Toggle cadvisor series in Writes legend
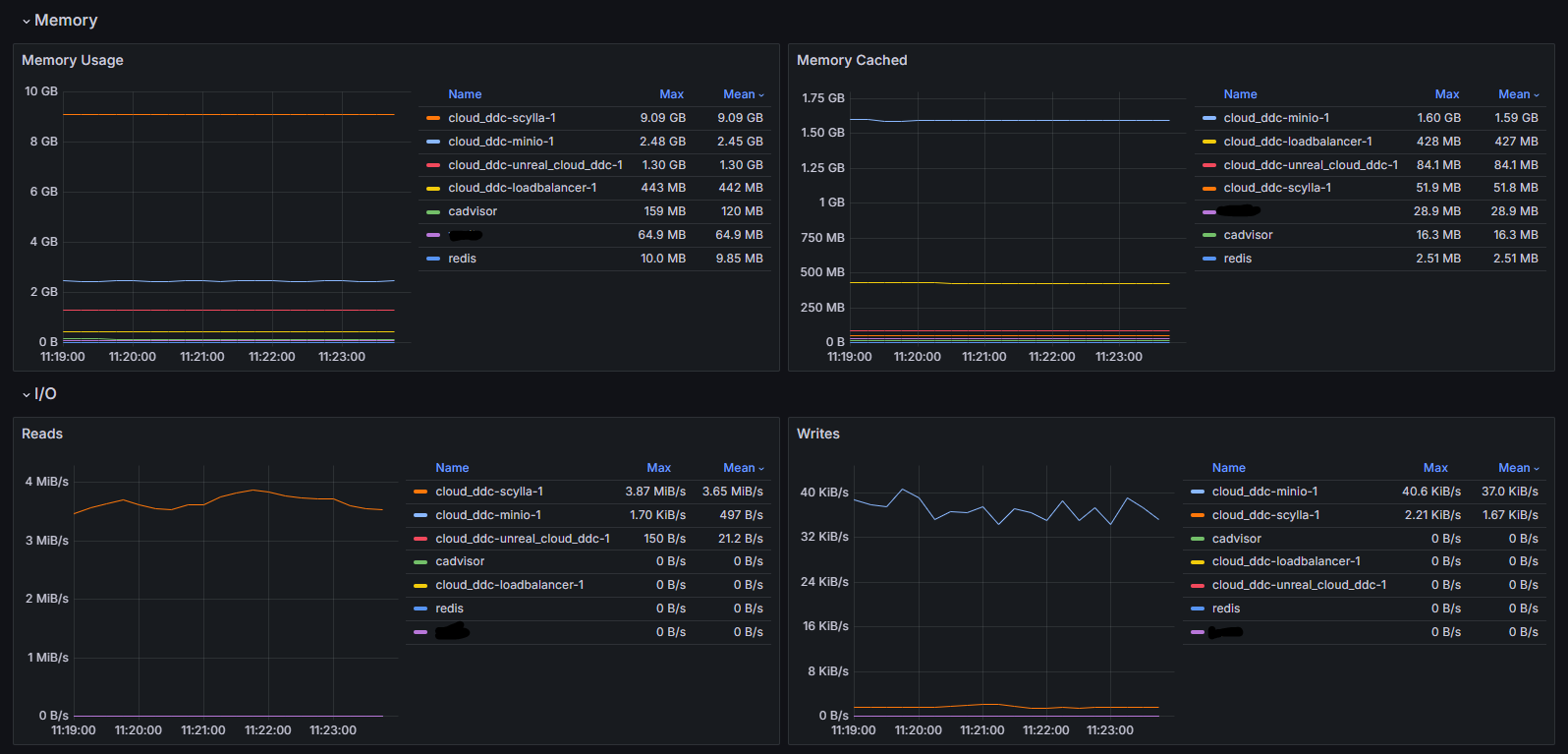Screen dimensions: 1568x754 tap(1236, 539)
